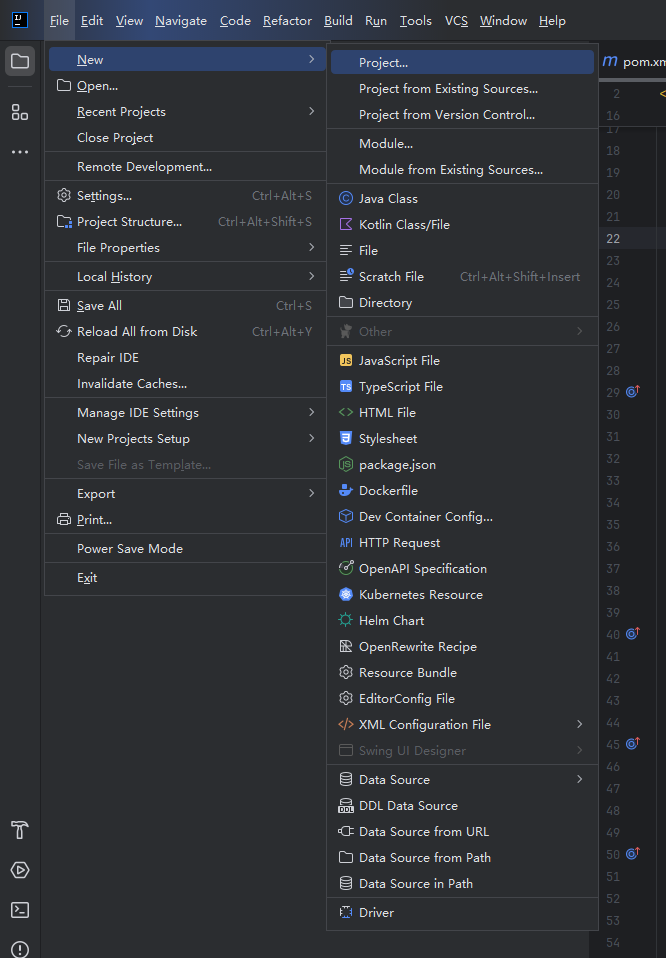The width and height of the screenshot is (666, 958).
Task: Select Resource Bundle
Action: coord(463,673)
